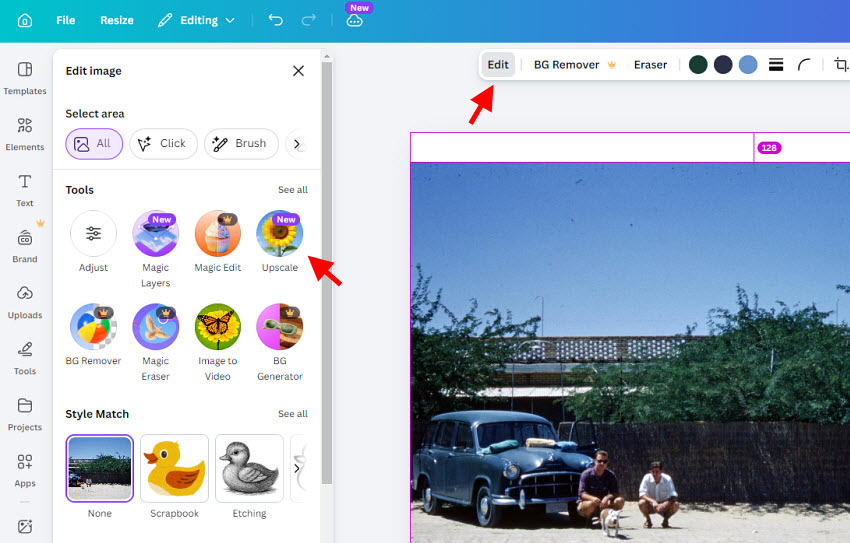Select the photo on the canvas
This screenshot has height=543, width=850.
point(630,352)
